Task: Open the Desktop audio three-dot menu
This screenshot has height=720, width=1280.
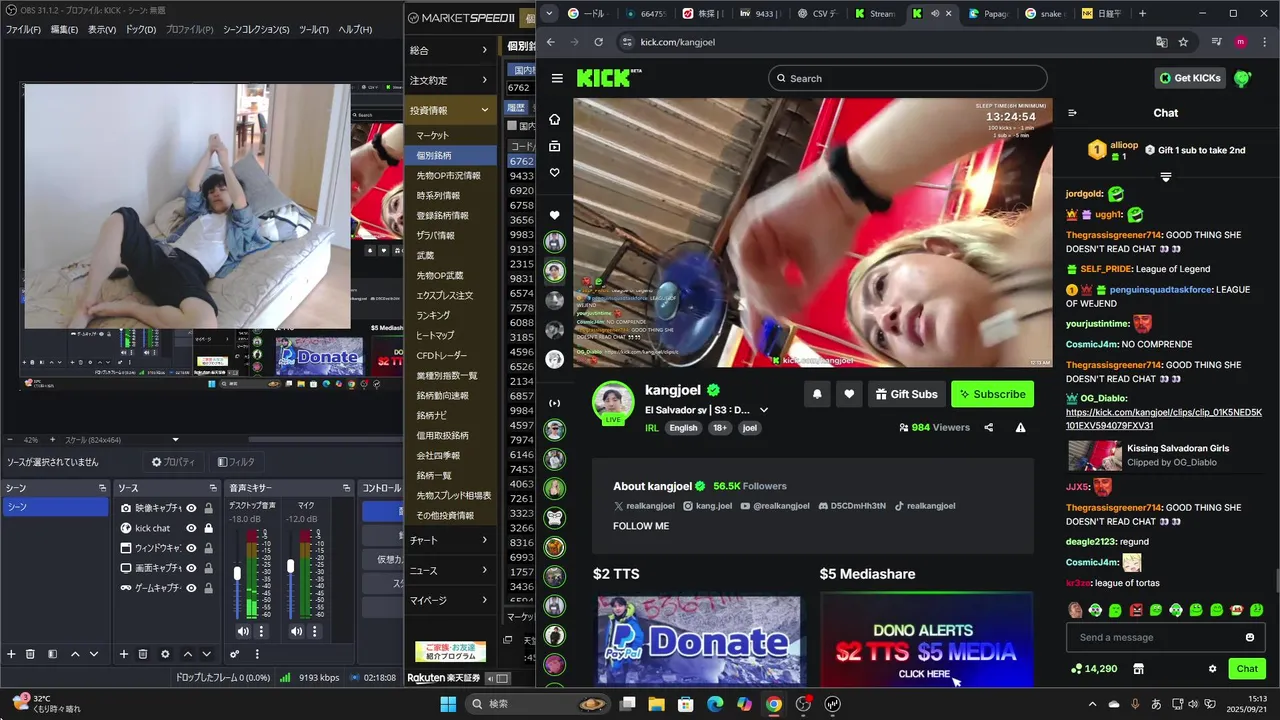Action: coord(262,631)
